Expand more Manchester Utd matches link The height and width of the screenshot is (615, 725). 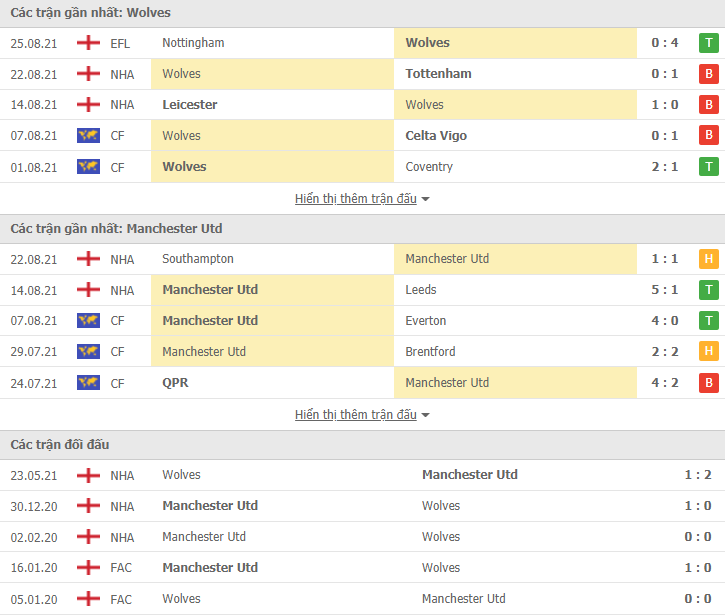point(356,415)
